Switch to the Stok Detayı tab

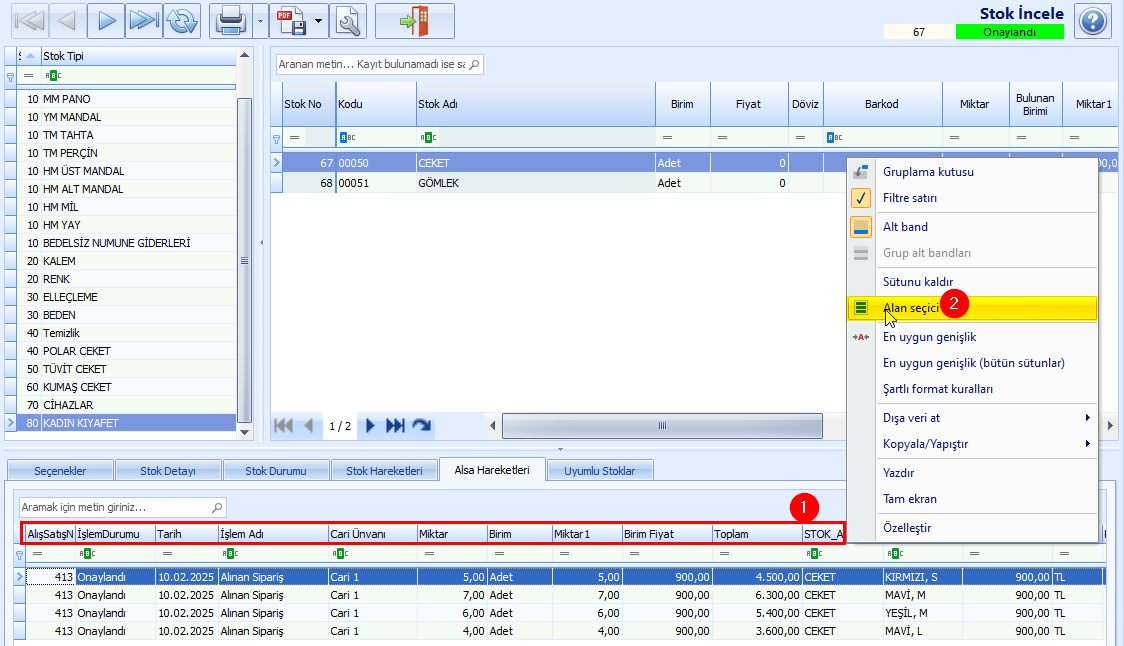point(168,471)
